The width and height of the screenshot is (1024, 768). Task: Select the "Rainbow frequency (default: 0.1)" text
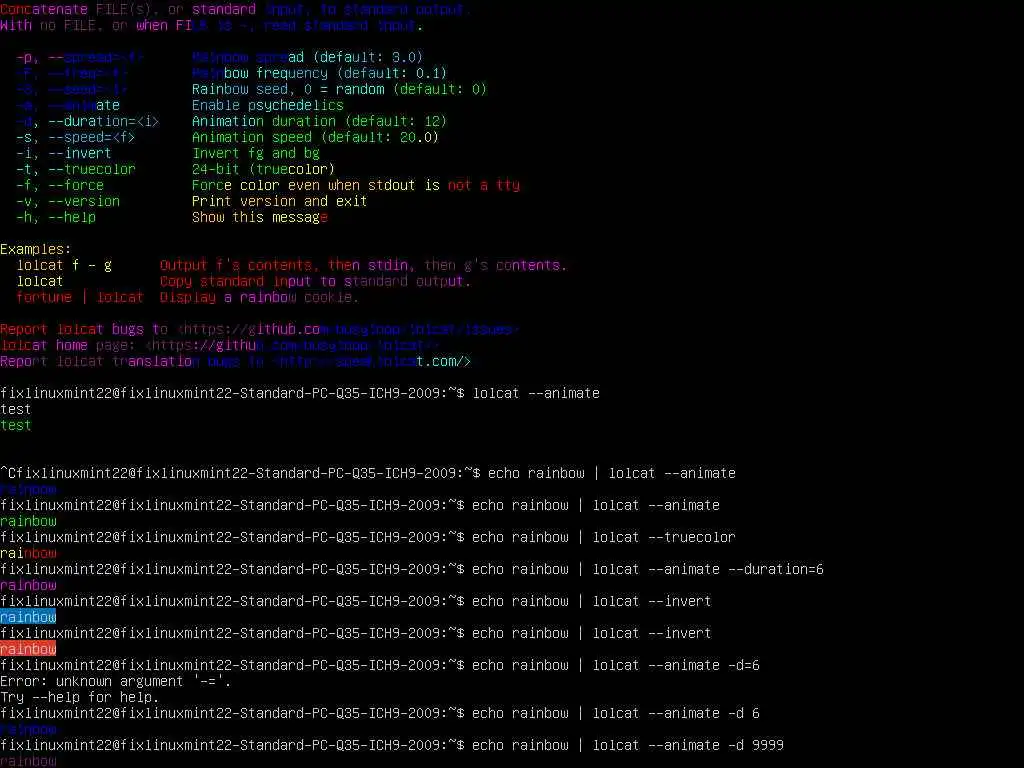[319, 73]
